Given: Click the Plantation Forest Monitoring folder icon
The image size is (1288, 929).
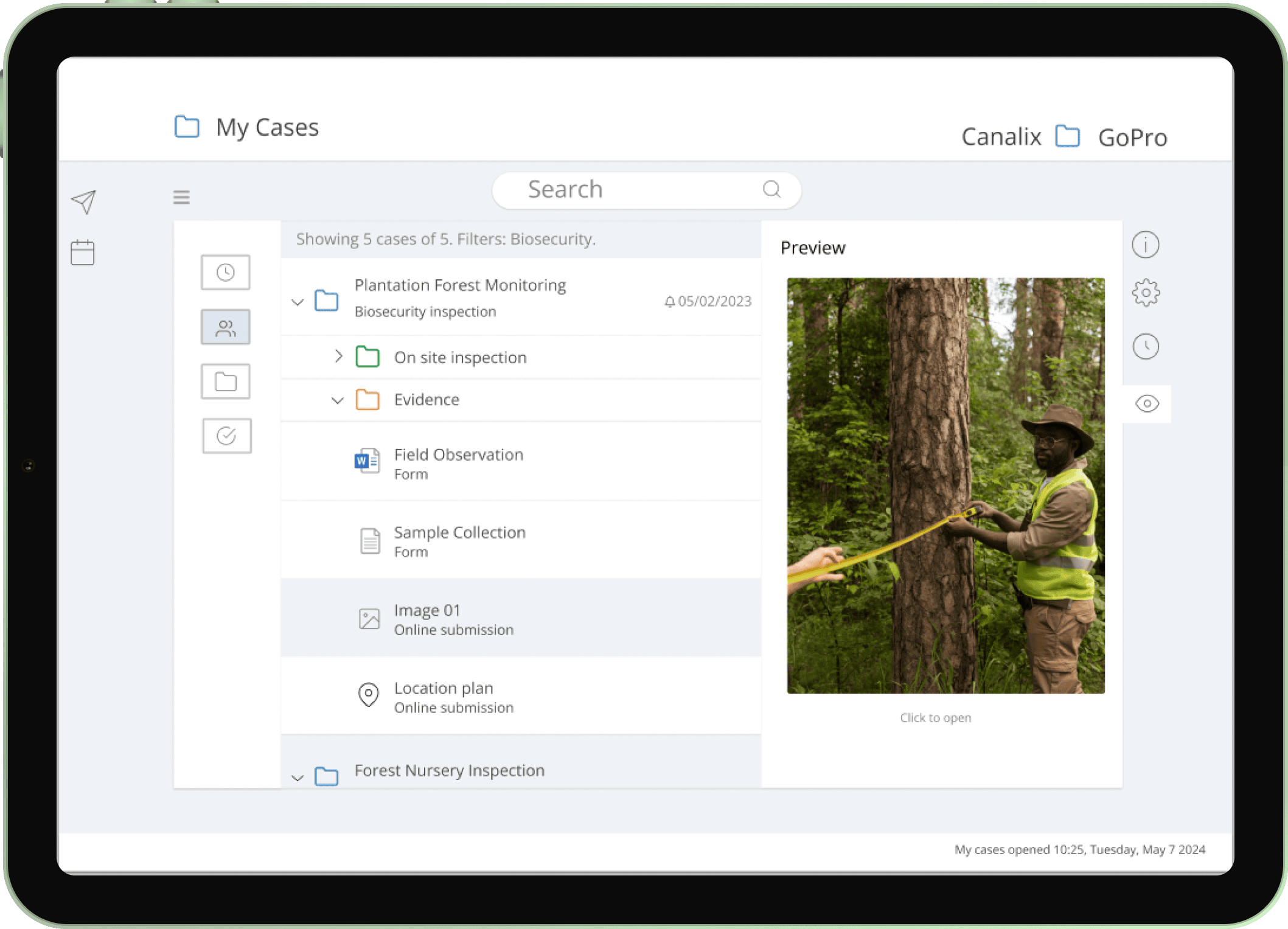Looking at the screenshot, I should tap(326, 300).
